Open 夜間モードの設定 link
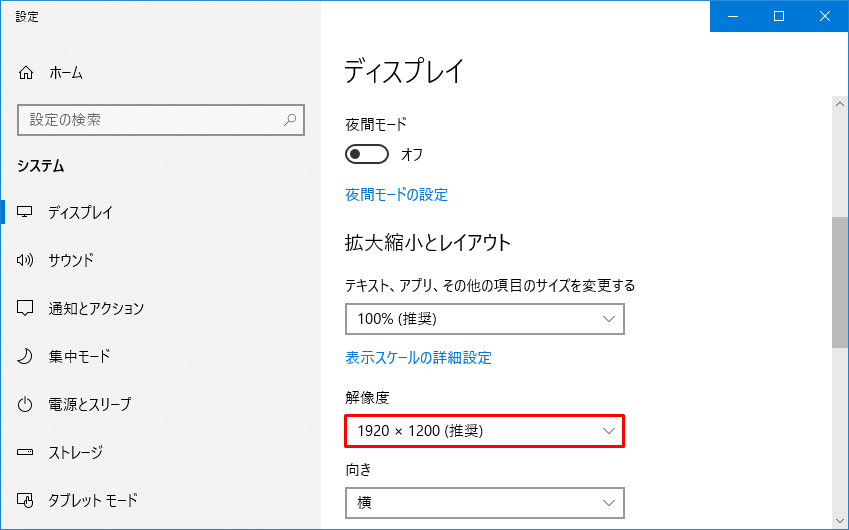849x530 pixels. pyautogui.click(x=396, y=195)
